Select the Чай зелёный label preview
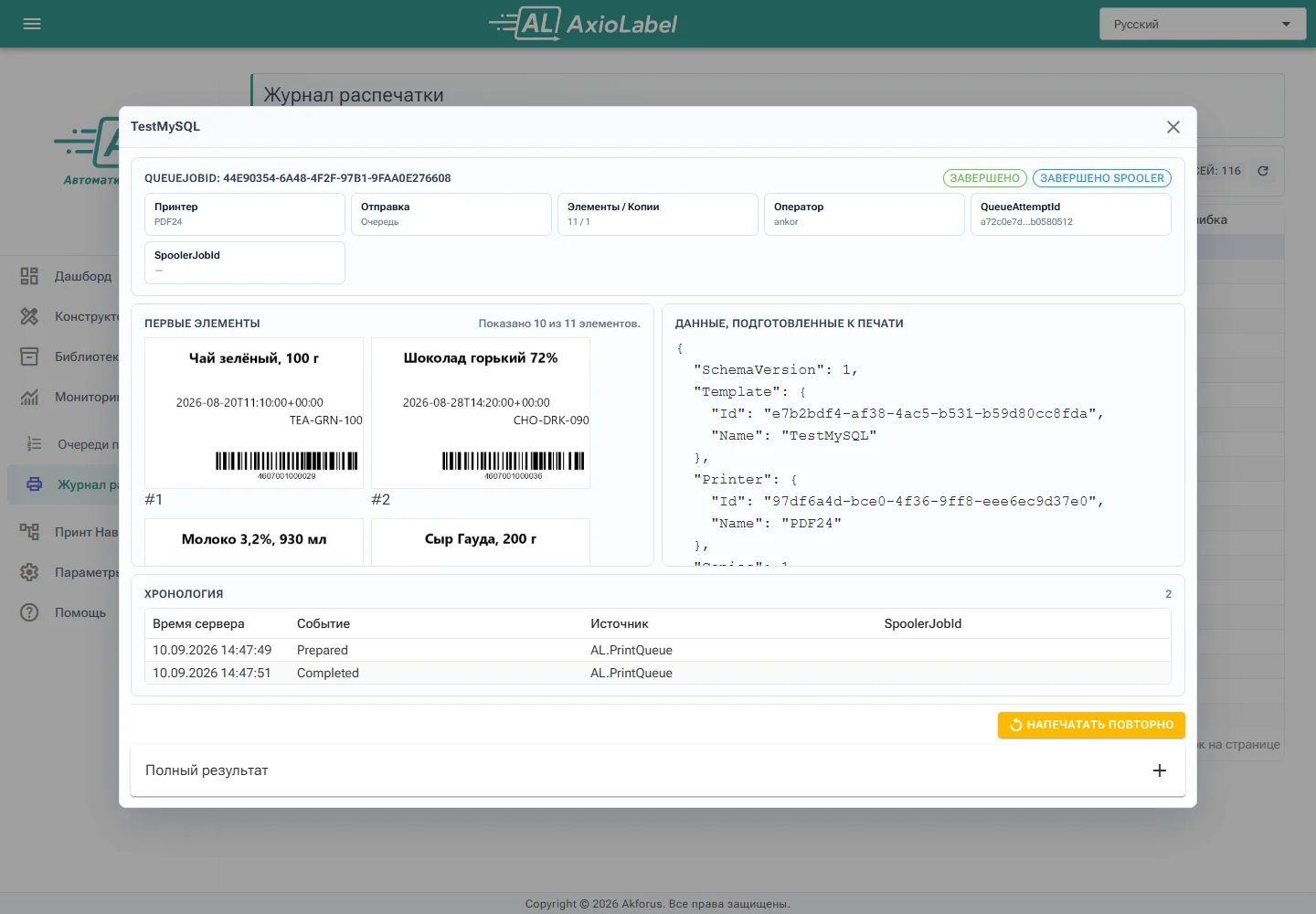This screenshot has height=914, width=1316. (x=254, y=413)
